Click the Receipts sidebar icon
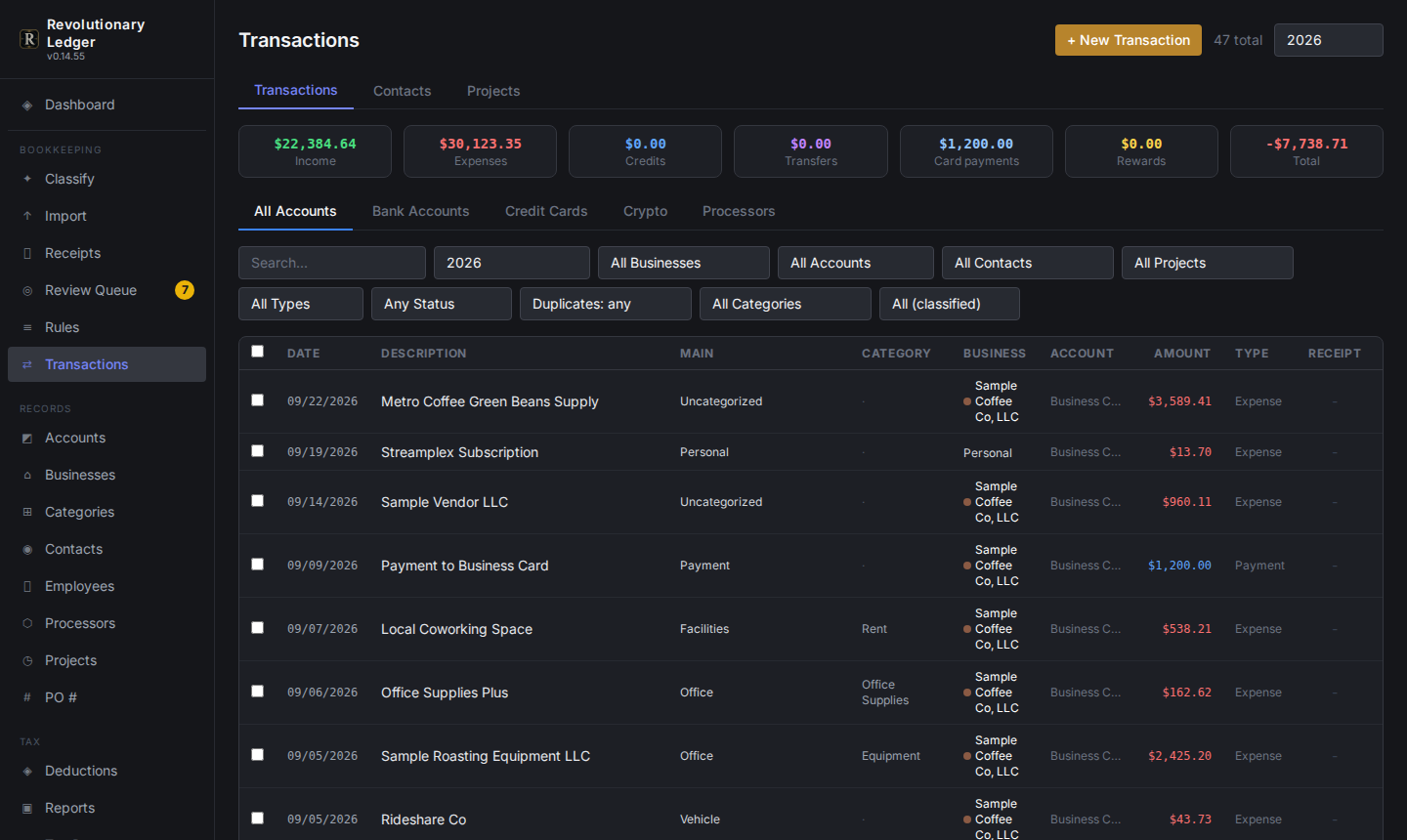This screenshot has height=840, width=1407. 27,254
